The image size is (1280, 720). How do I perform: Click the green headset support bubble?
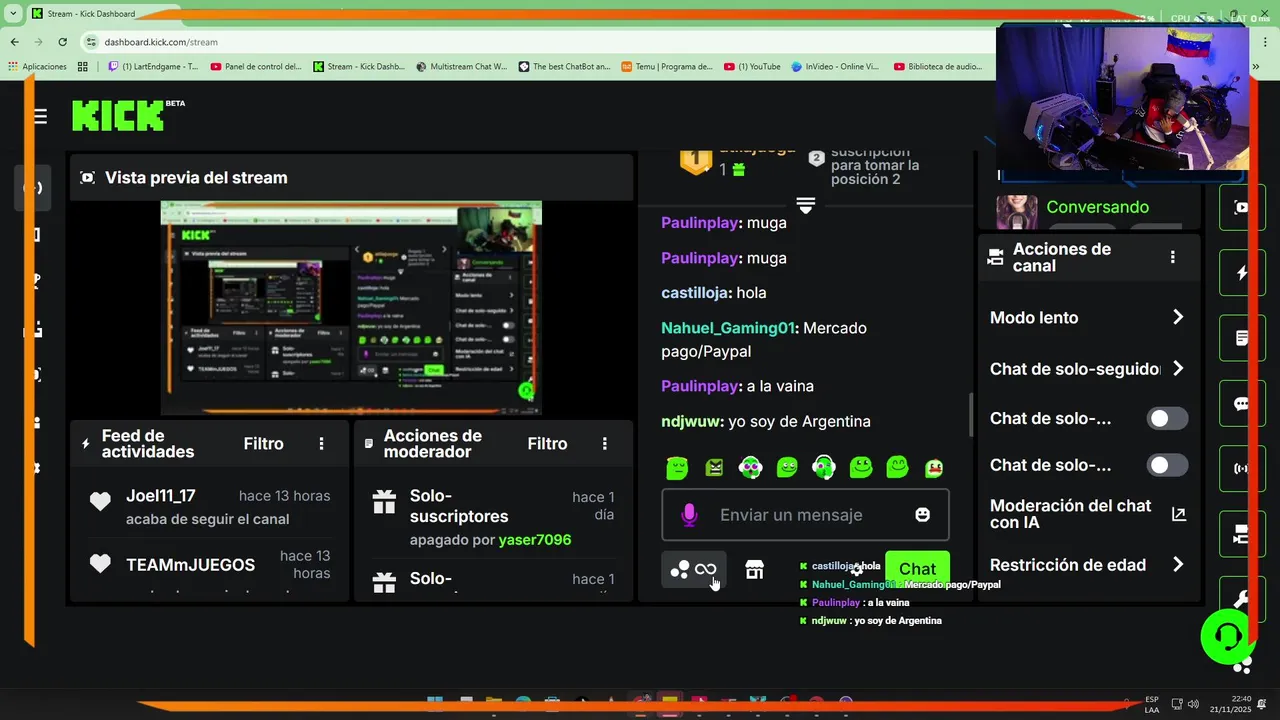pos(1228,637)
